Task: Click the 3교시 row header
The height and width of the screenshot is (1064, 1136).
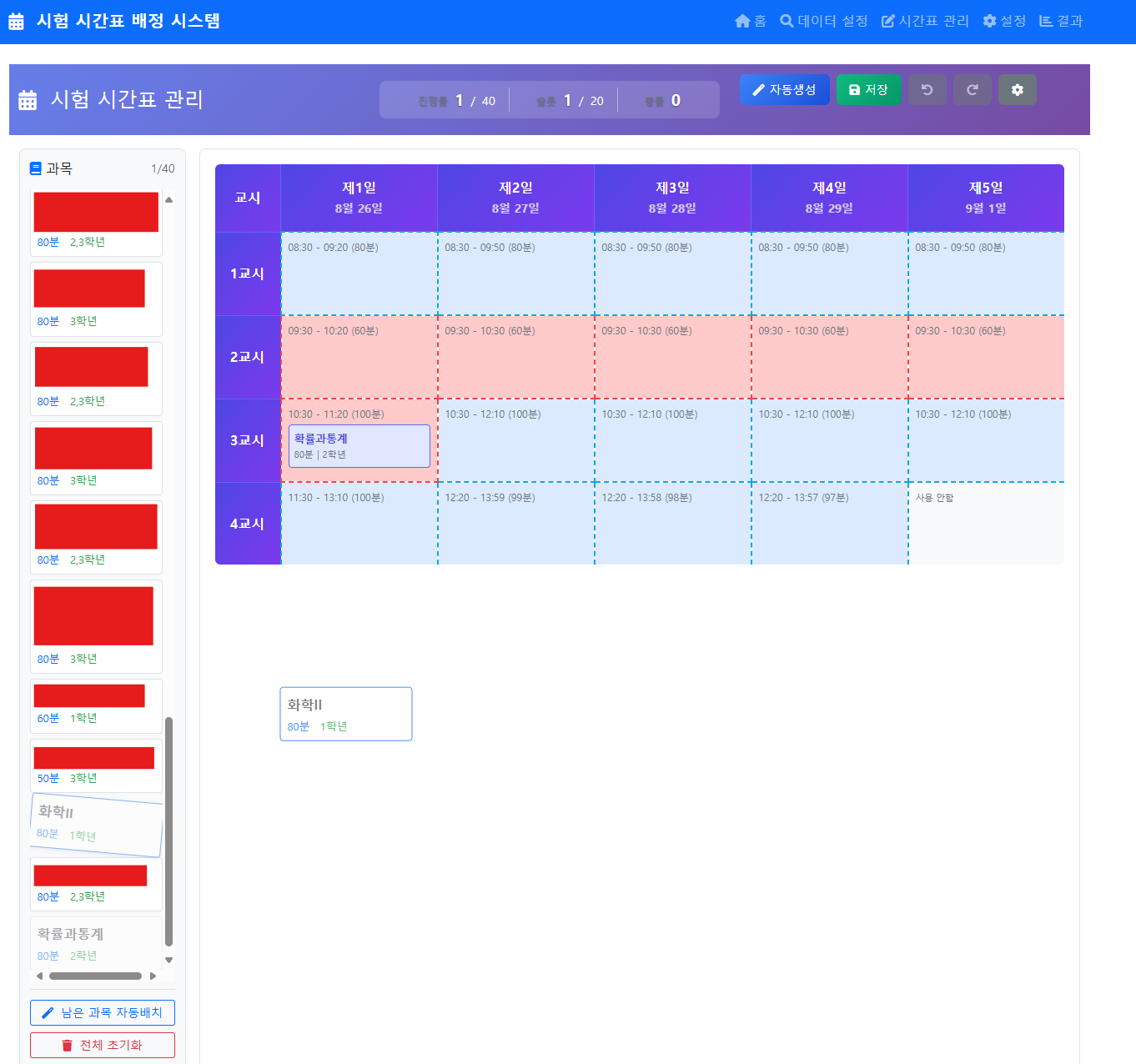Action: click(x=248, y=440)
